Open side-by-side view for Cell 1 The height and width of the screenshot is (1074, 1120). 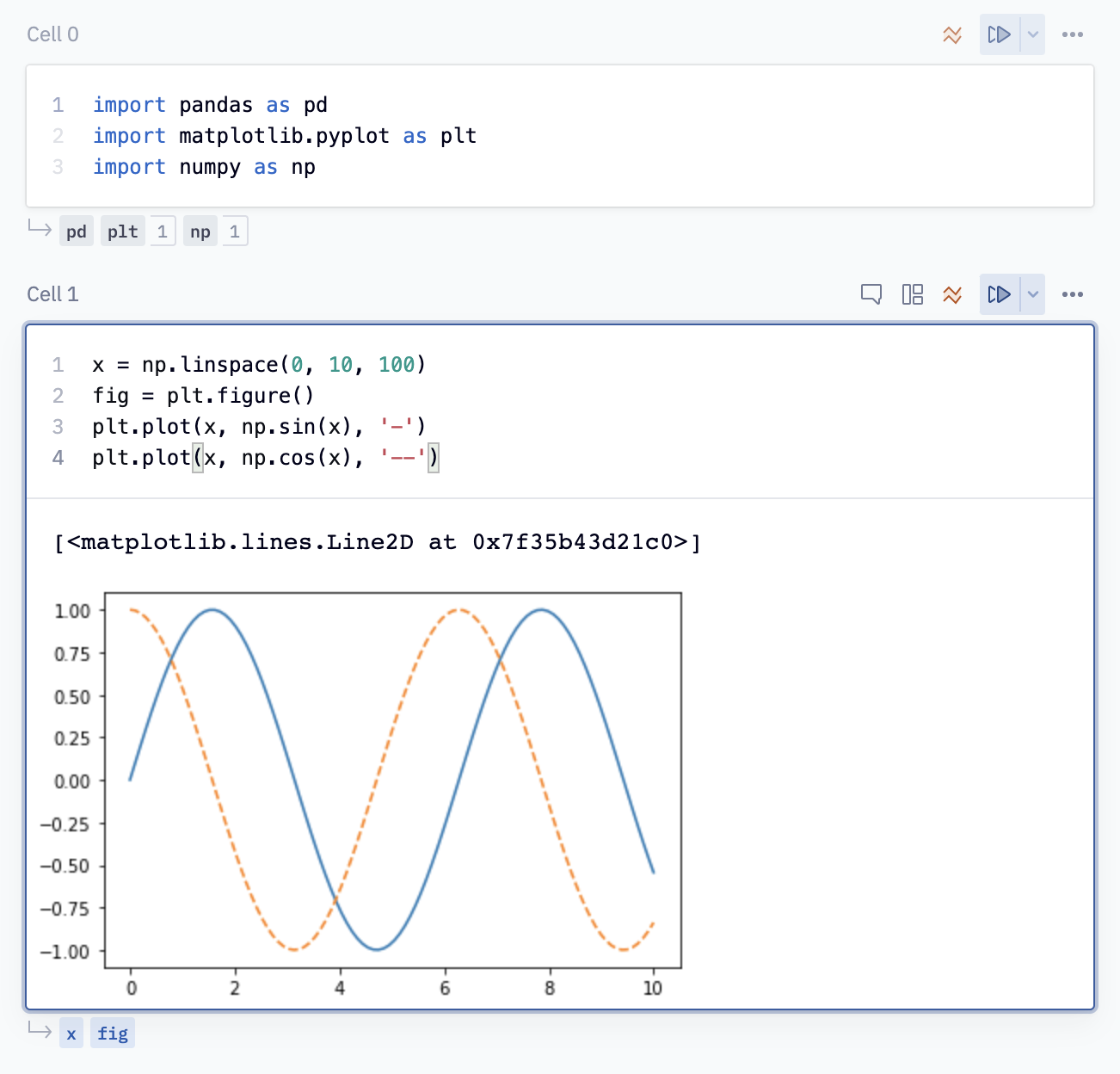click(x=912, y=293)
